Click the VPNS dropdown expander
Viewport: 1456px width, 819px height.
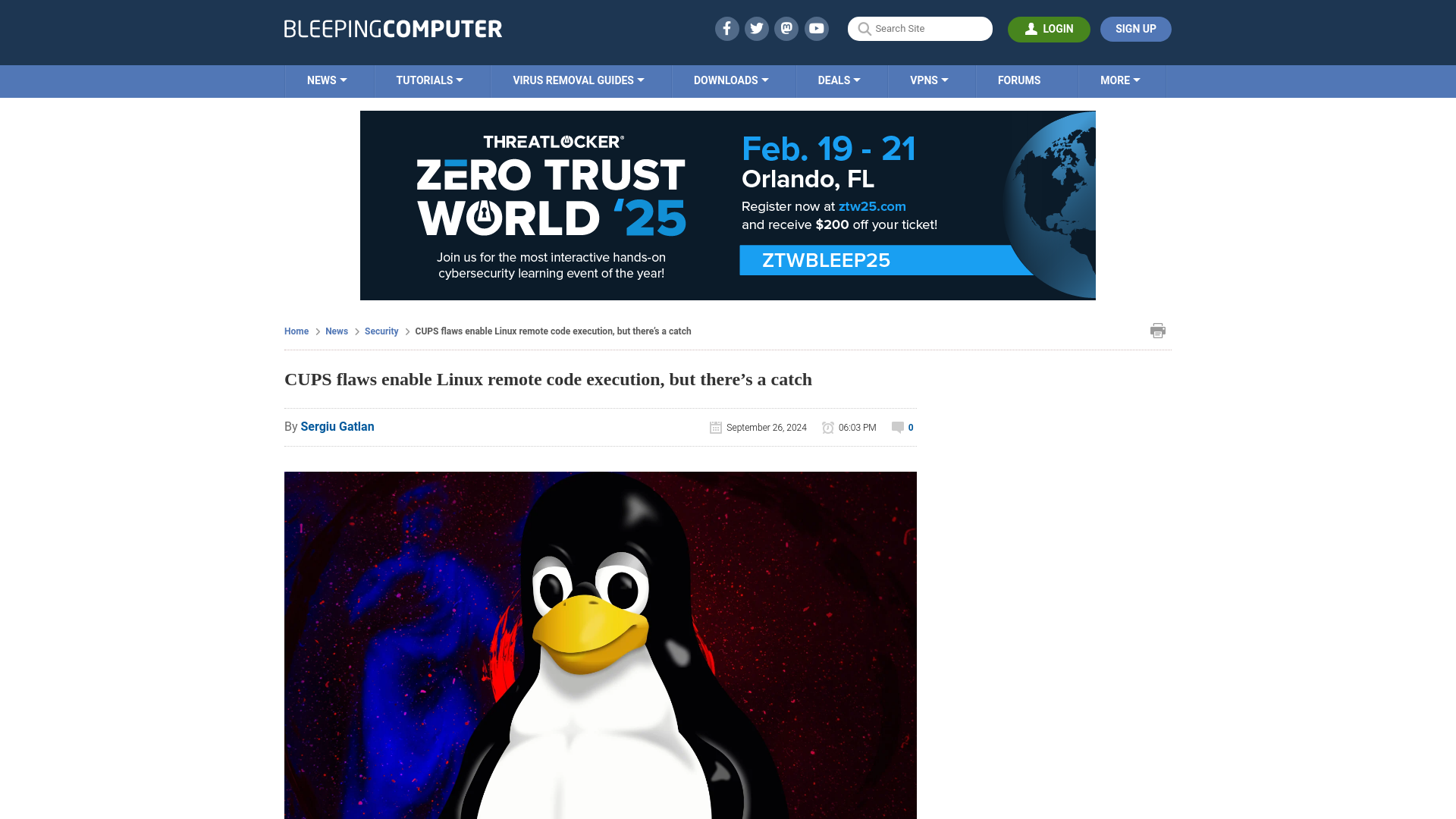[x=944, y=80]
